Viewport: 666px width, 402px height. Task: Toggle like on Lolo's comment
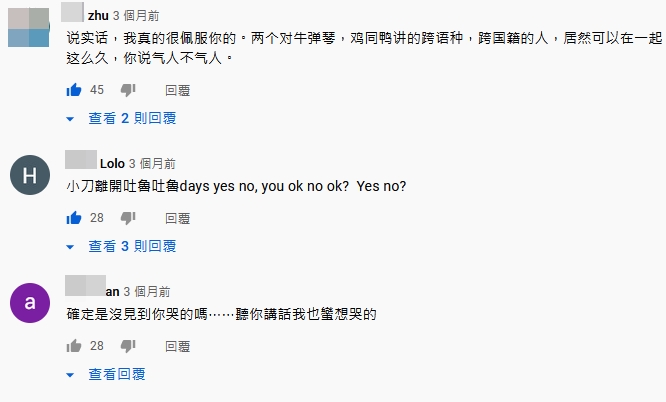pyautogui.click(x=74, y=218)
